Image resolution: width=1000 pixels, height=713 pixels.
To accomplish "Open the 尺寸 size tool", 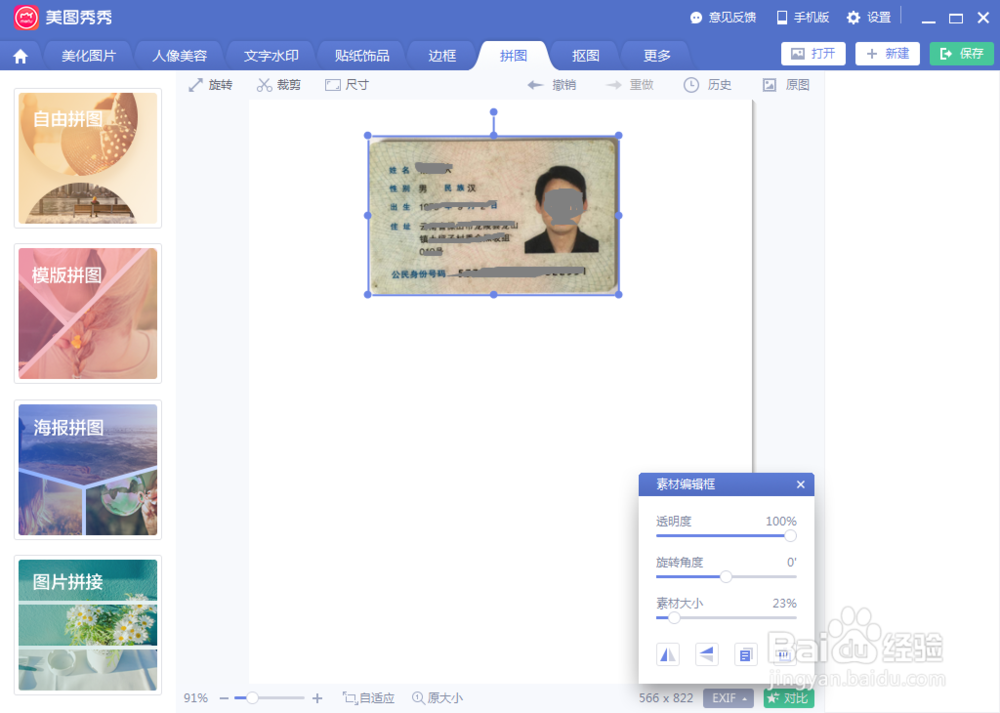I will click(347, 85).
